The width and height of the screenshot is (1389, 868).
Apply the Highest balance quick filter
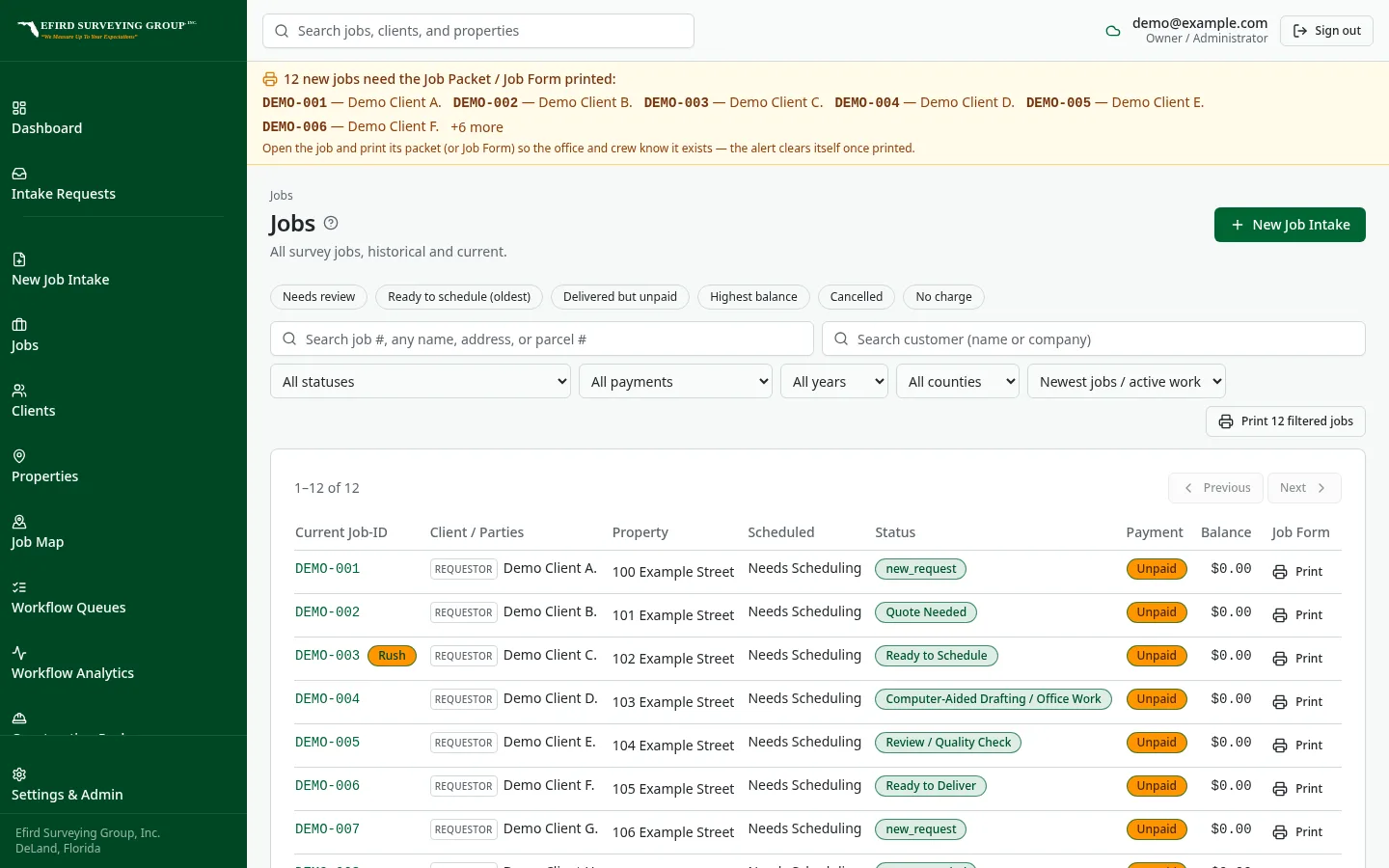(x=753, y=297)
